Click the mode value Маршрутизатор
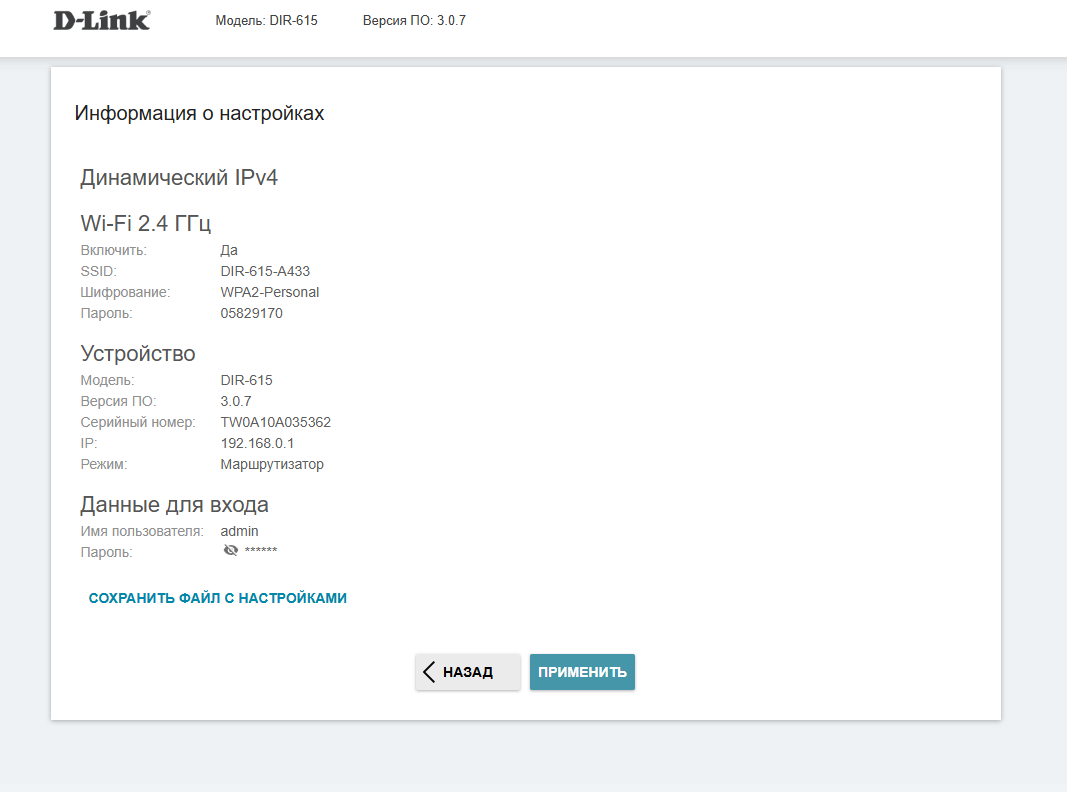The height and width of the screenshot is (792, 1067). coord(272,465)
